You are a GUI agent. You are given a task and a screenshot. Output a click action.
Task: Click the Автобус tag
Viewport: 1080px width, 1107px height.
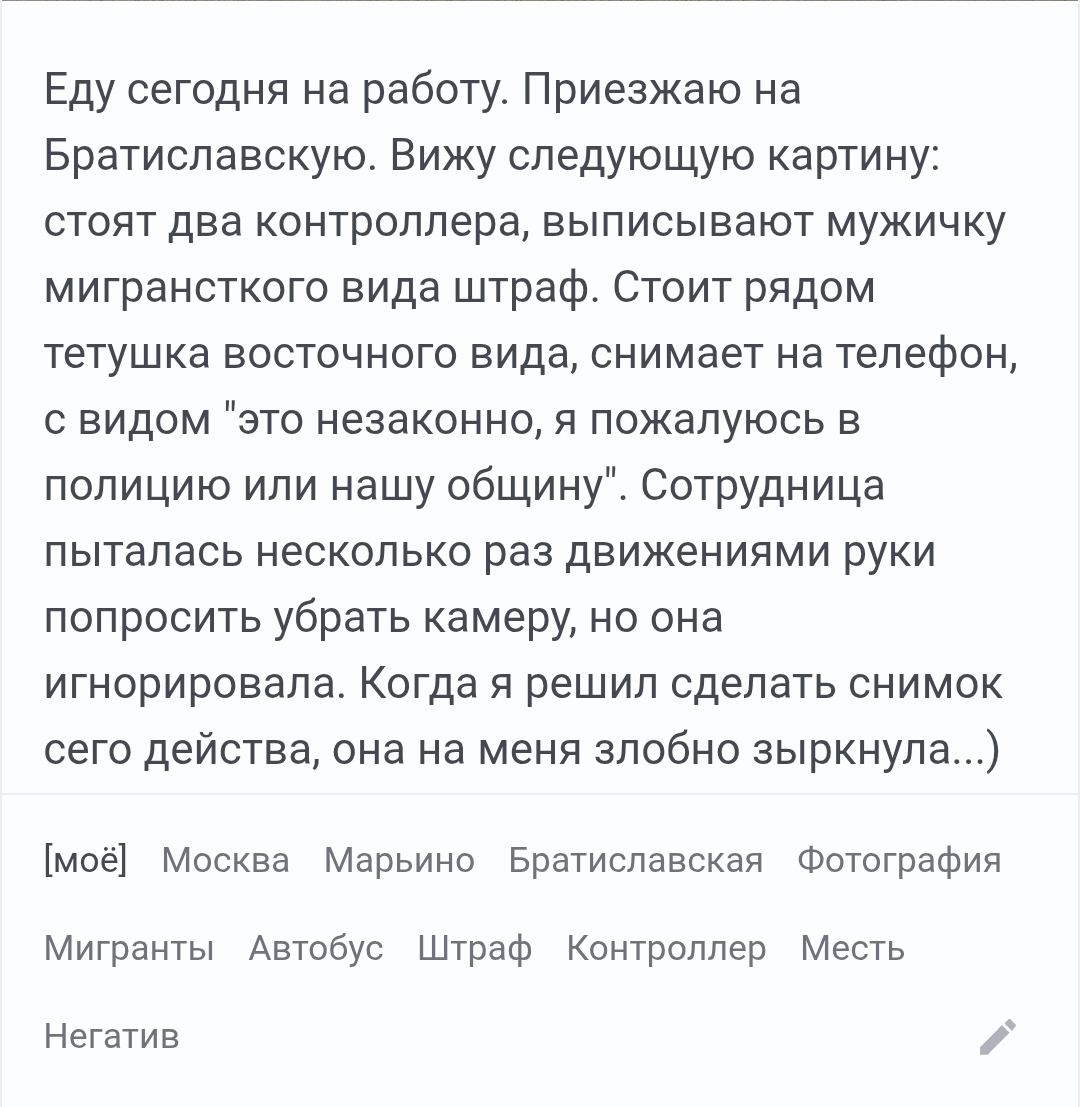tap(316, 948)
